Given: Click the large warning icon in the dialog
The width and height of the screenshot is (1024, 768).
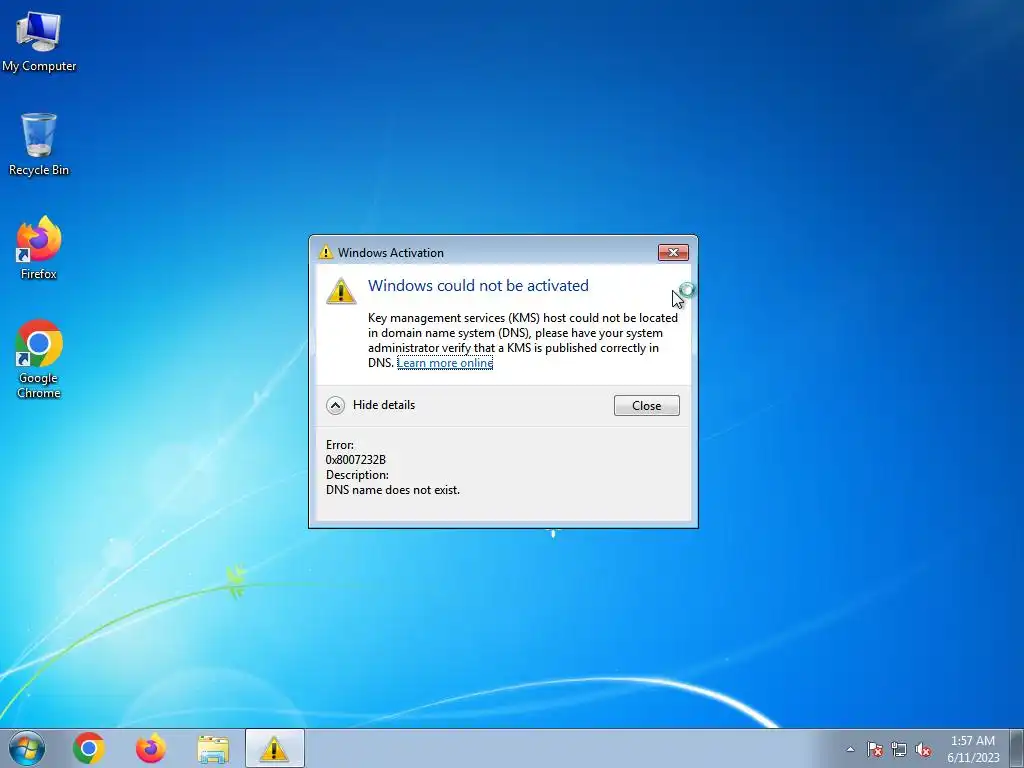Looking at the screenshot, I should pos(341,291).
